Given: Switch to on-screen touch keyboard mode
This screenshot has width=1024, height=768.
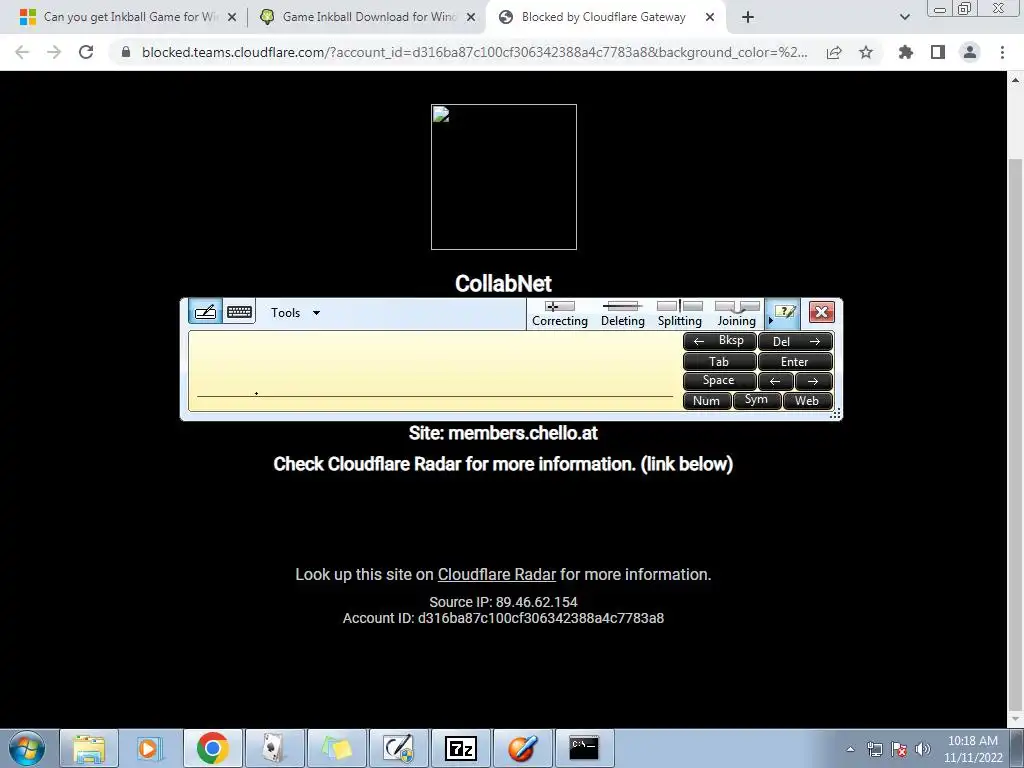Looking at the screenshot, I should point(239,312).
